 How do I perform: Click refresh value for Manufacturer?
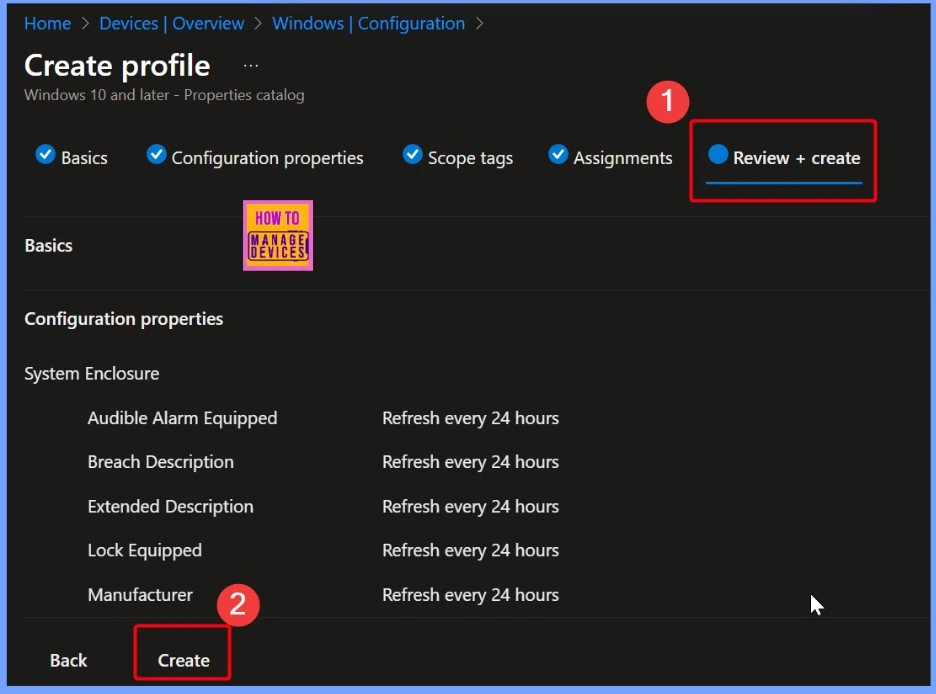[x=470, y=594]
